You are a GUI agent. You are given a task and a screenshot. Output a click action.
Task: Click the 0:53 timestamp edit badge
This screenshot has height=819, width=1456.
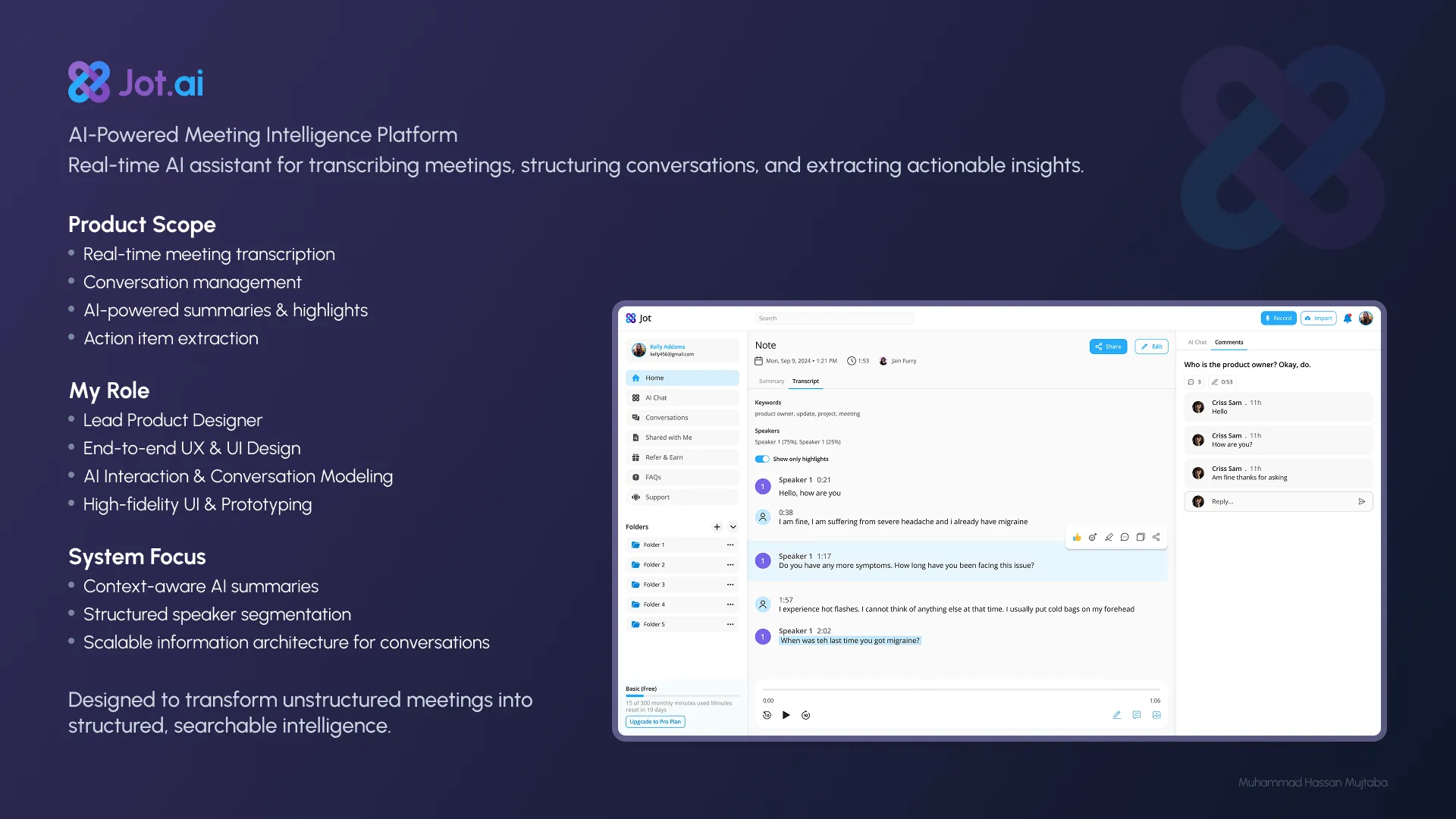pyautogui.click(x=1222, y=382)
